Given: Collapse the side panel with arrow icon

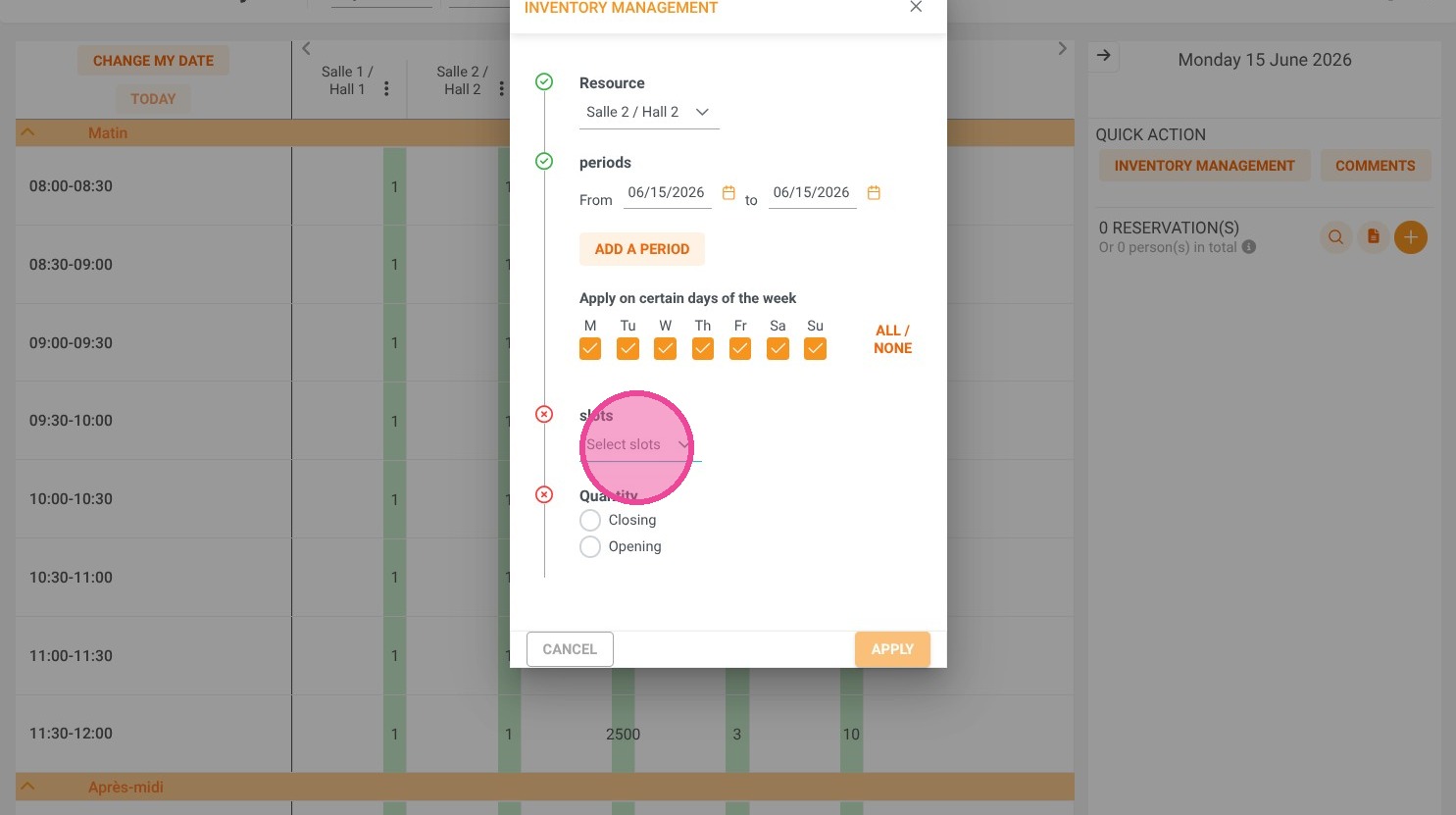Looking at the screenshot, I should click(1104, 56).
